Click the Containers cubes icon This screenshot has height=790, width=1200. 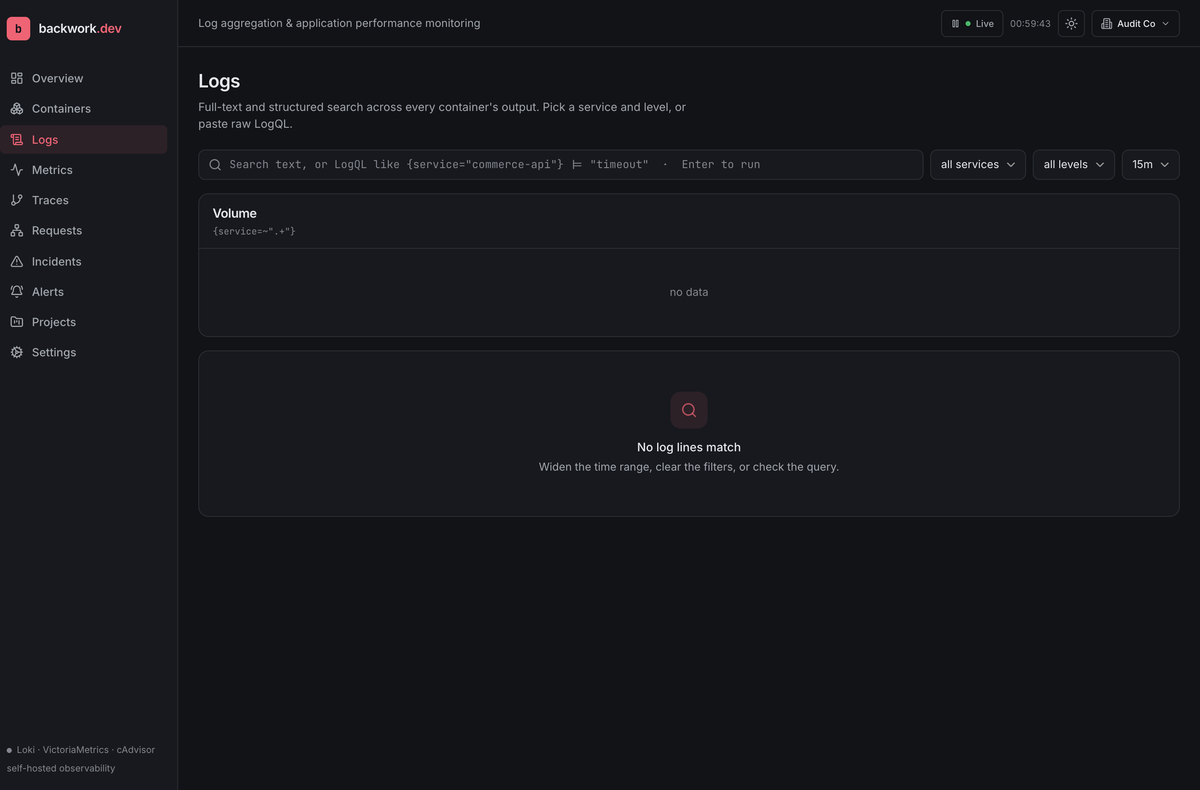coord(17,109)
